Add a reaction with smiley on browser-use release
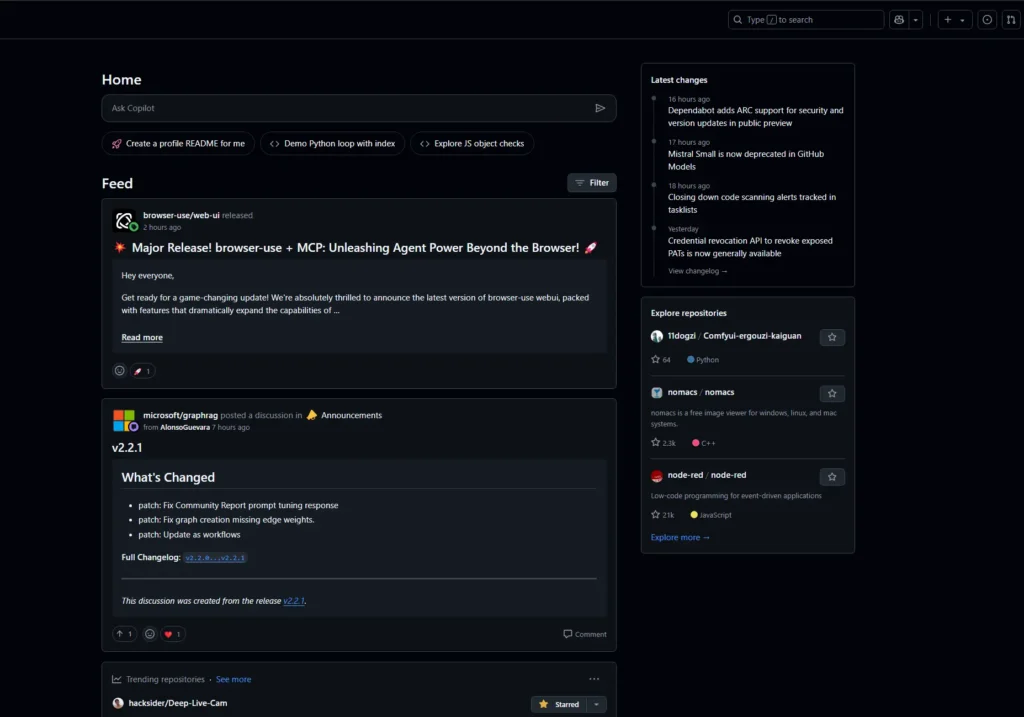The image size is (1024, 717). tap(120, 371)
